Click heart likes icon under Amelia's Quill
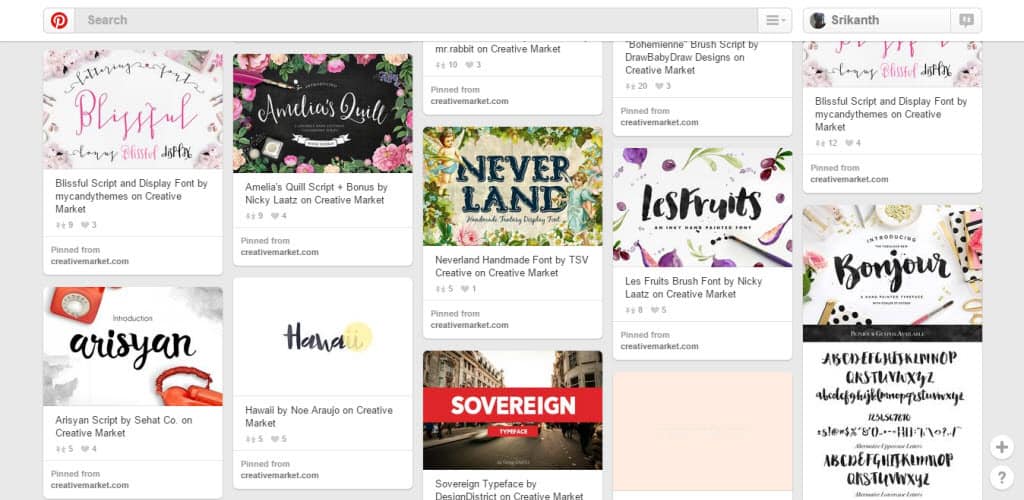The width and height of the screenshot is (1024, 500). coord(274,216)
